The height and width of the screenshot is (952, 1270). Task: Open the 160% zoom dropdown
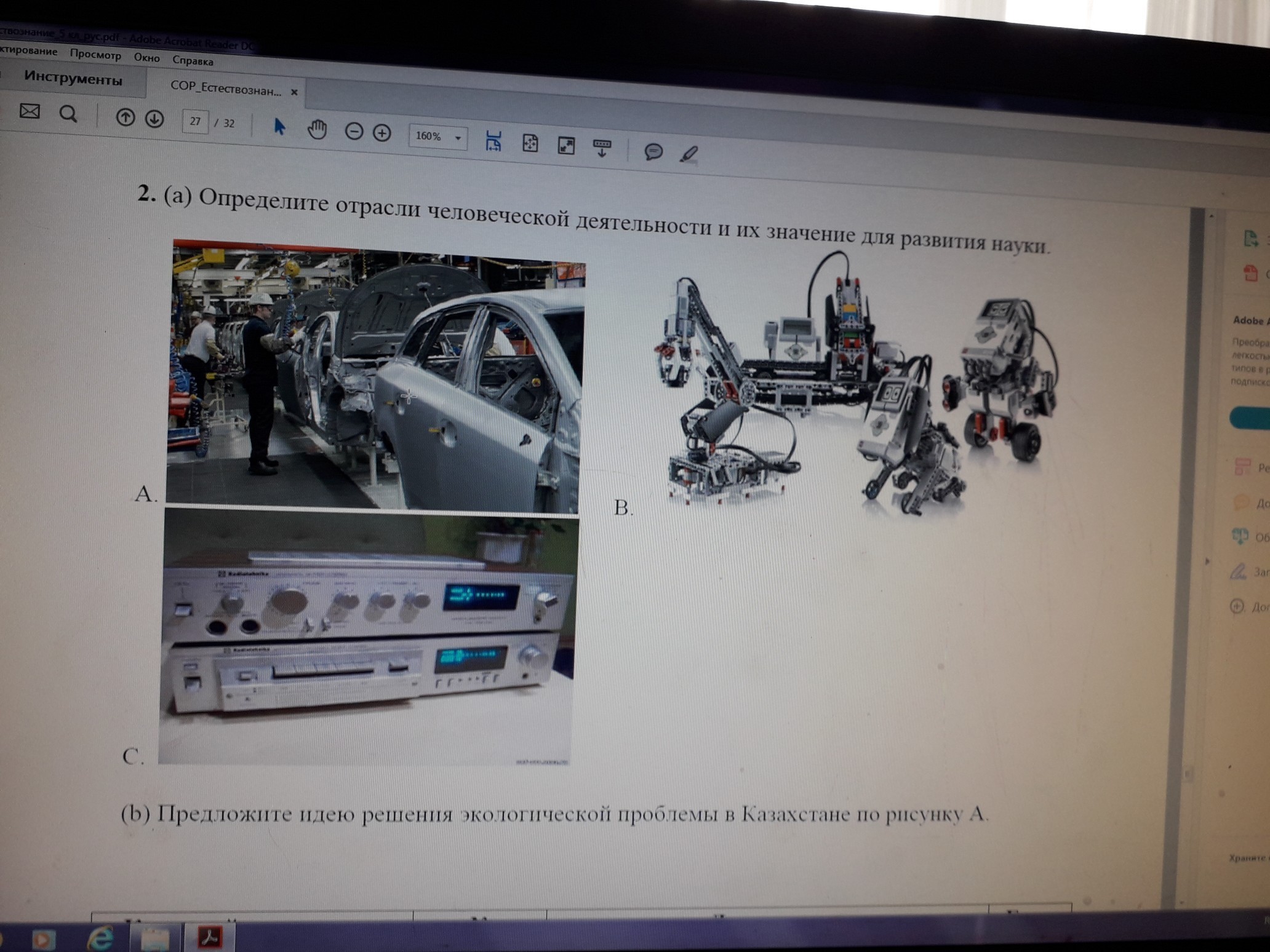(457, 138)
